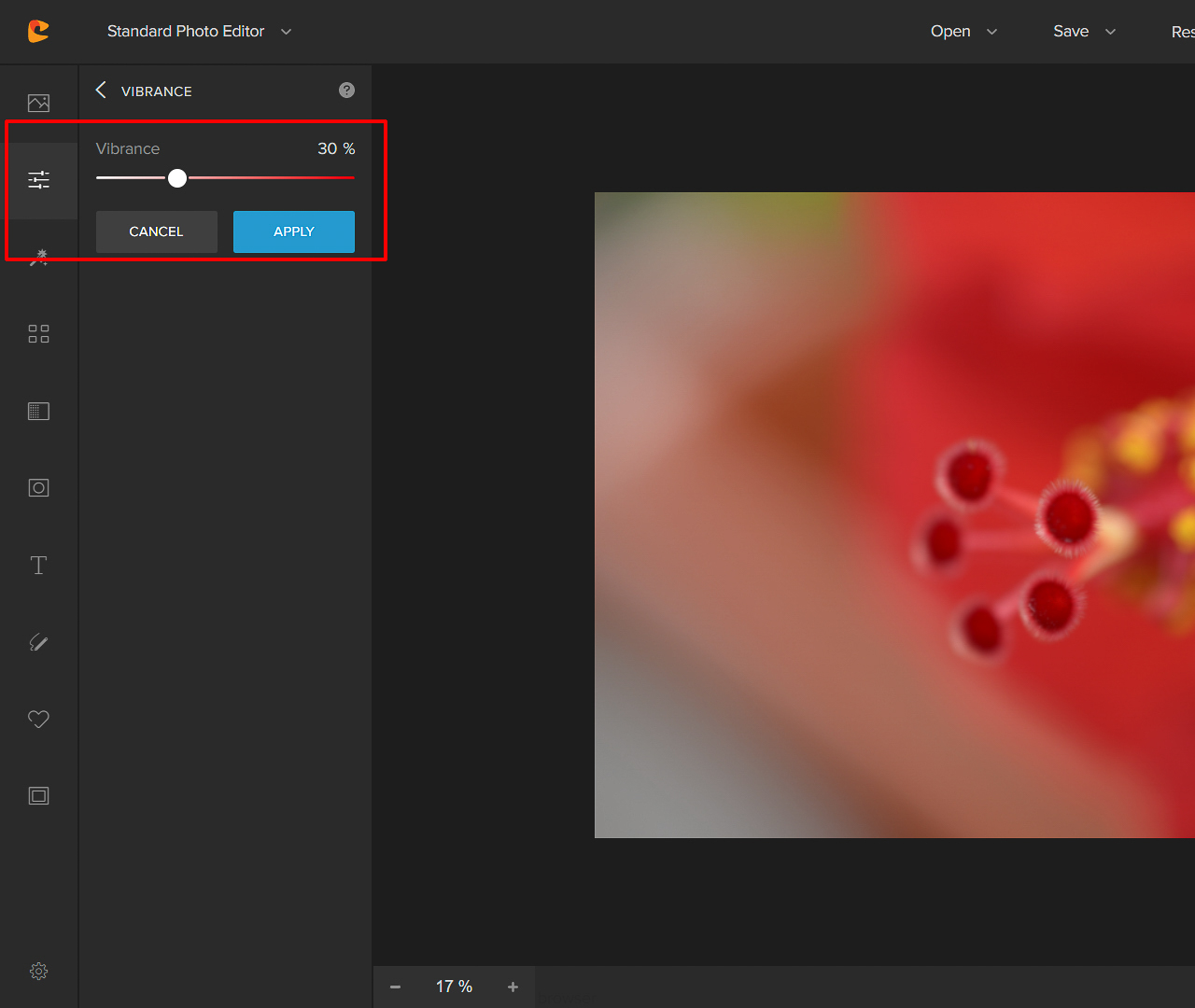
Task: Select the Overlays texture icon
Action: (x=38, y=412)
